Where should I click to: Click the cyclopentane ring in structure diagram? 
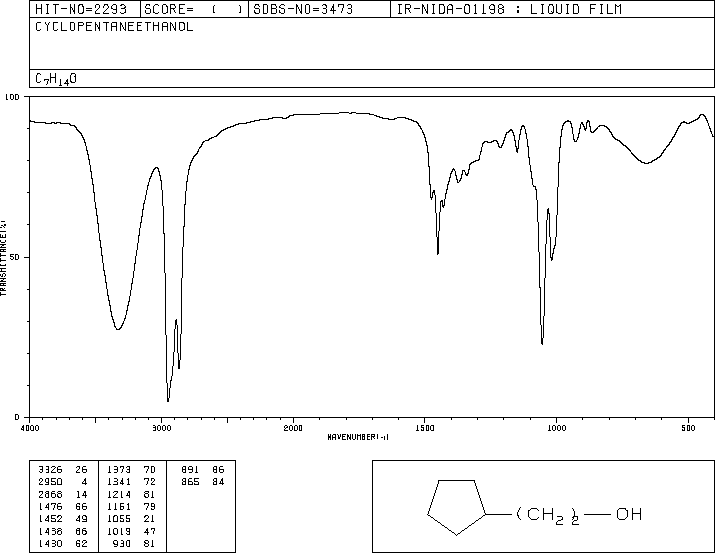pyautogui.click(x=456, y=507)
